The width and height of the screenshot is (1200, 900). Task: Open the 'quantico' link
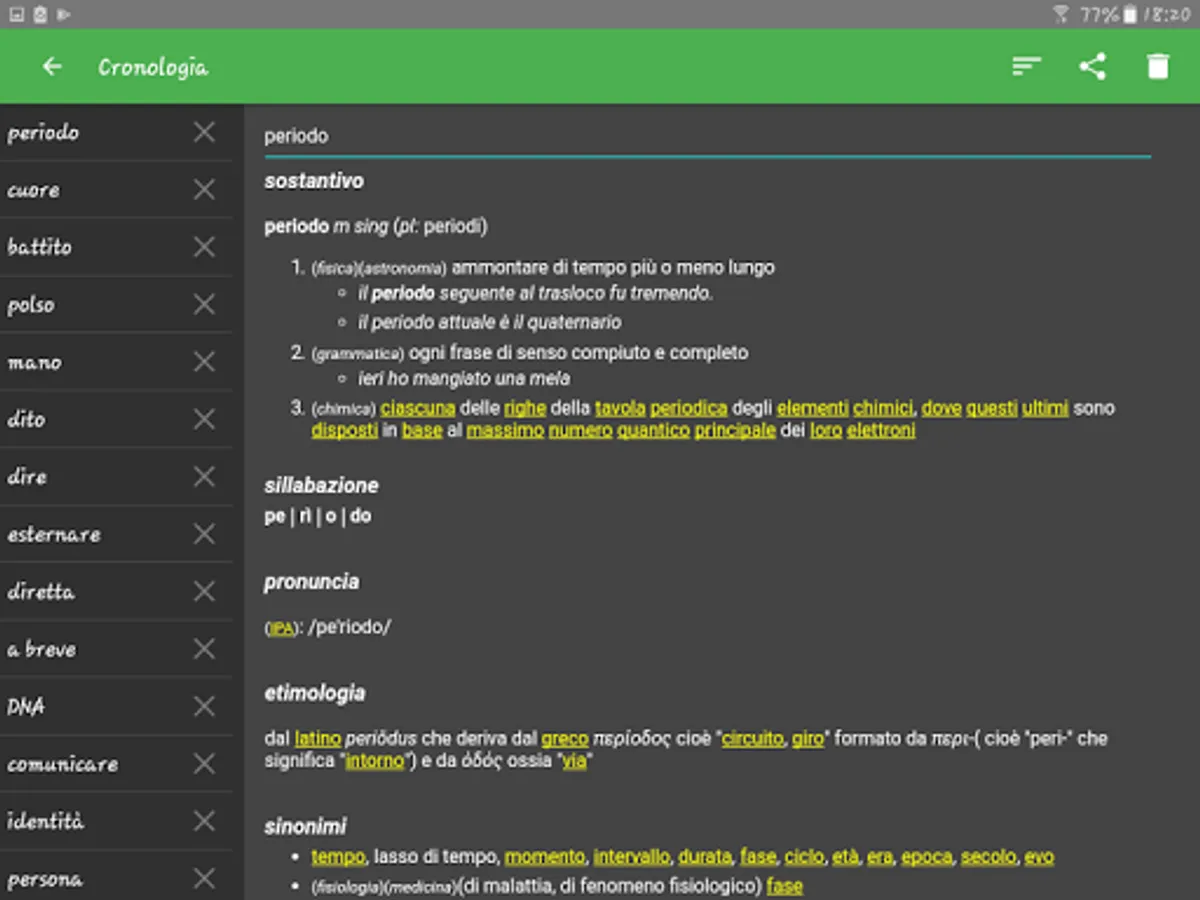coord(654,430)
